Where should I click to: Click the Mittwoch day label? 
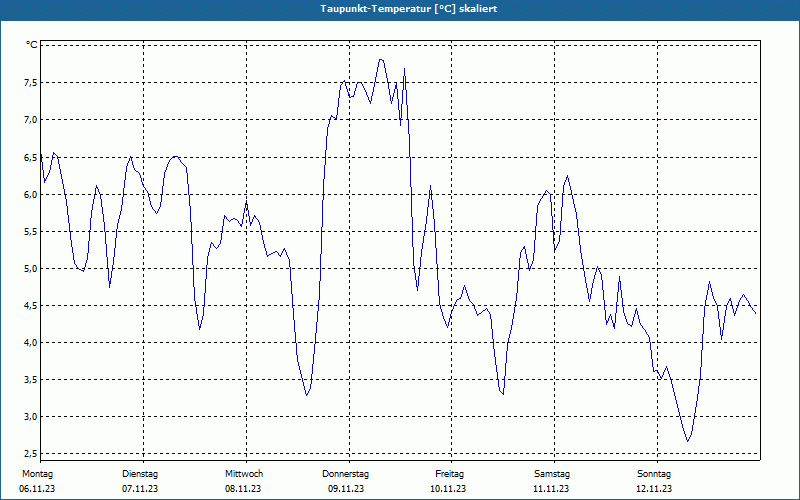click(244, 474)
